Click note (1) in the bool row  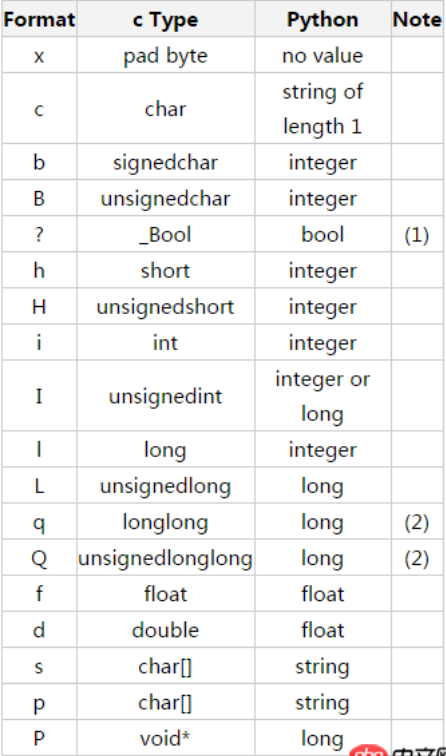point(417,234)
